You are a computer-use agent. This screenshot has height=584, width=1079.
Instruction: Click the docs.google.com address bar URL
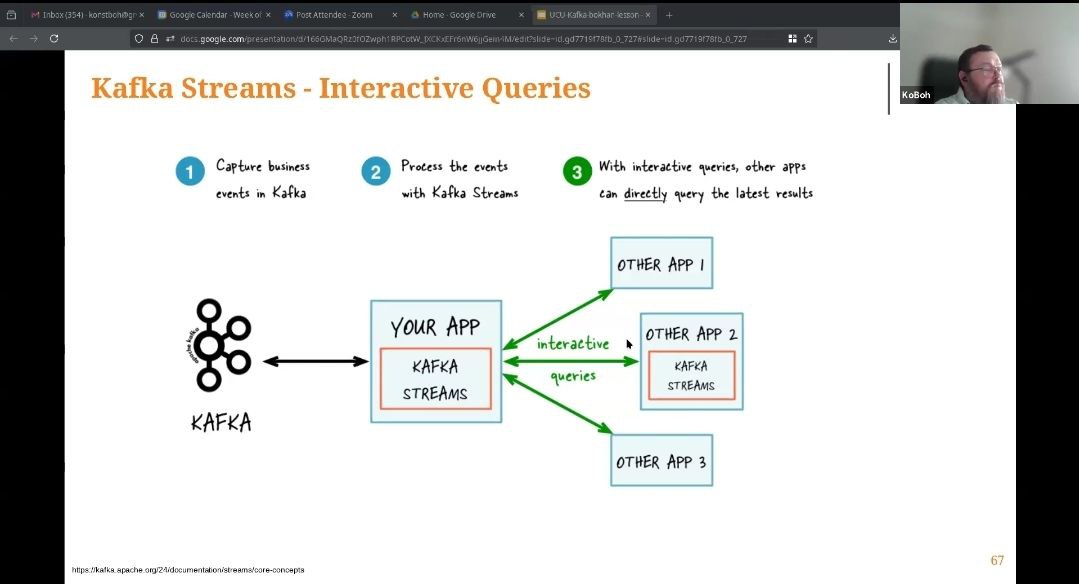click(463, 39)
